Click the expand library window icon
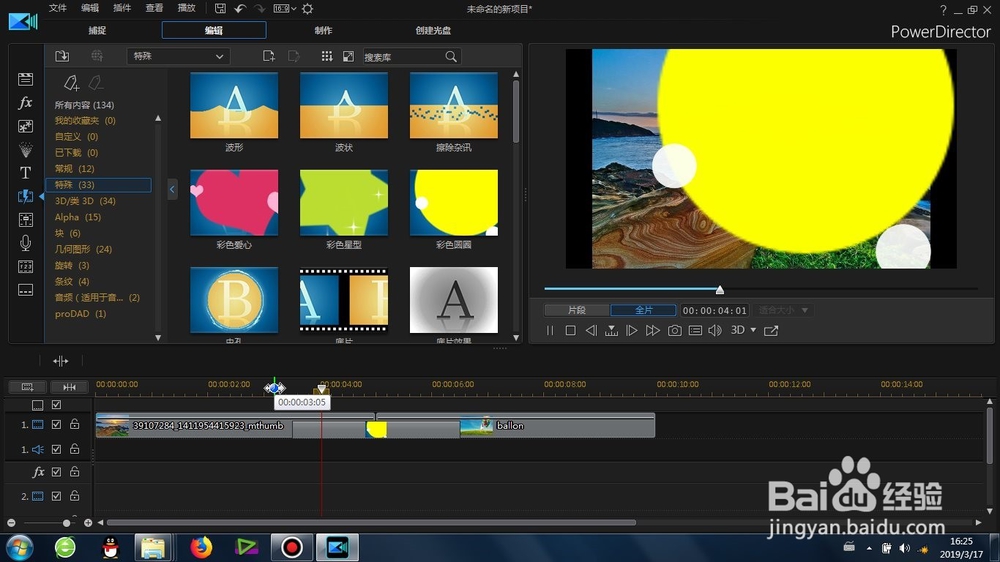Viewport: 1000px width, 562px height. (x=348, y=56)
